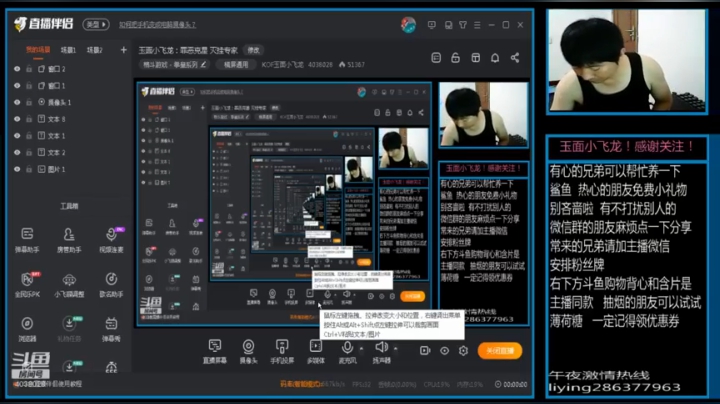The image size is (720, 404).
Task: Open the 全民乐PK tool
Action: tap(27, 285)
